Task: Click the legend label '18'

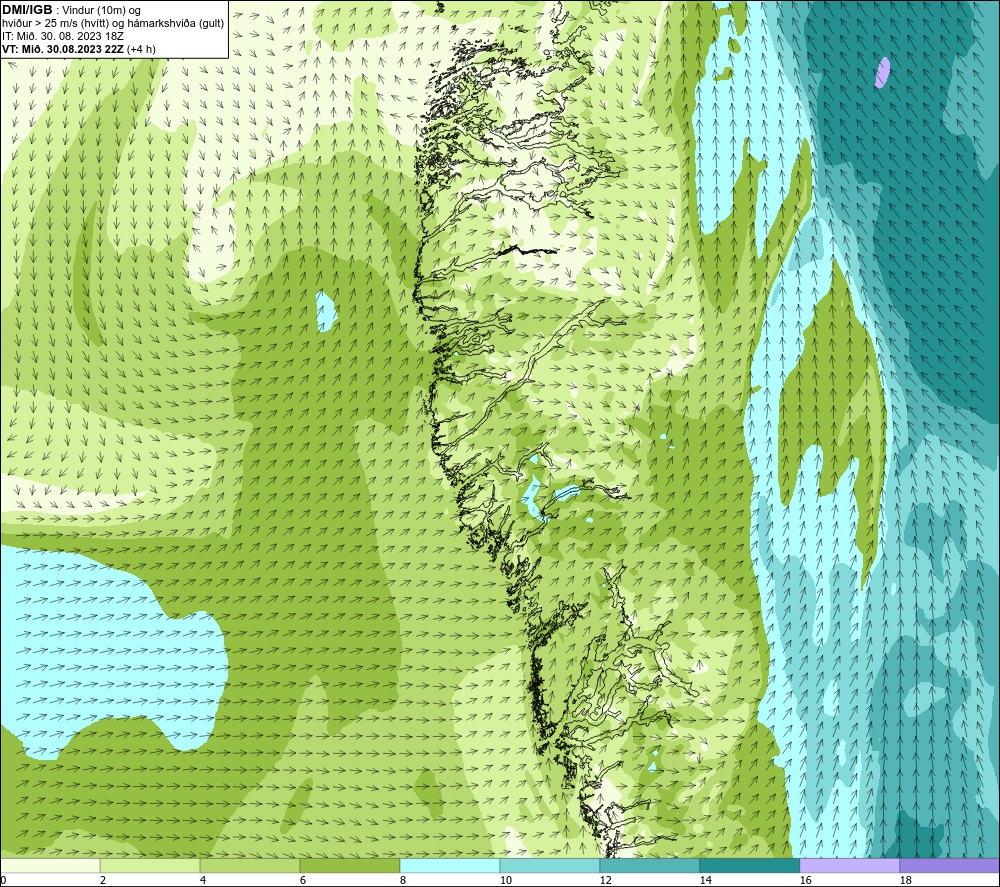Action: tap(905, 880)
